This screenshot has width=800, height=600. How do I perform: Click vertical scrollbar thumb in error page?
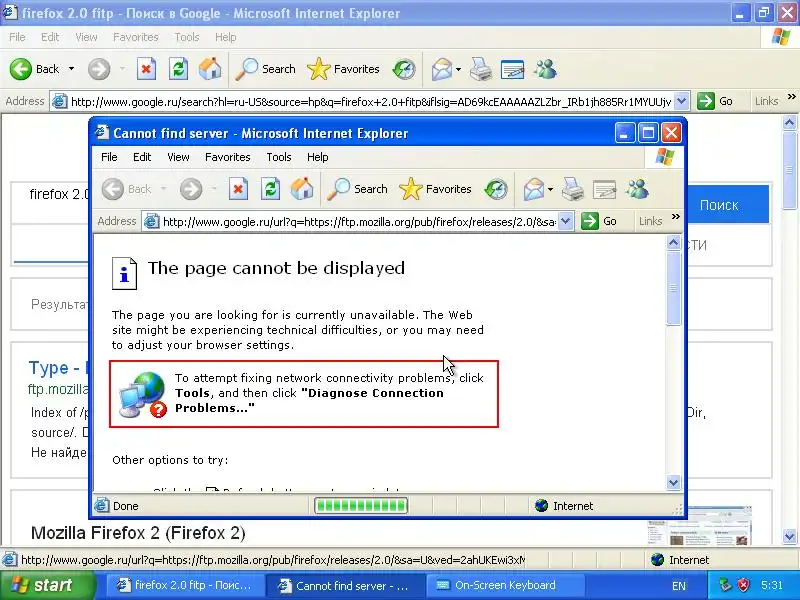673,288
